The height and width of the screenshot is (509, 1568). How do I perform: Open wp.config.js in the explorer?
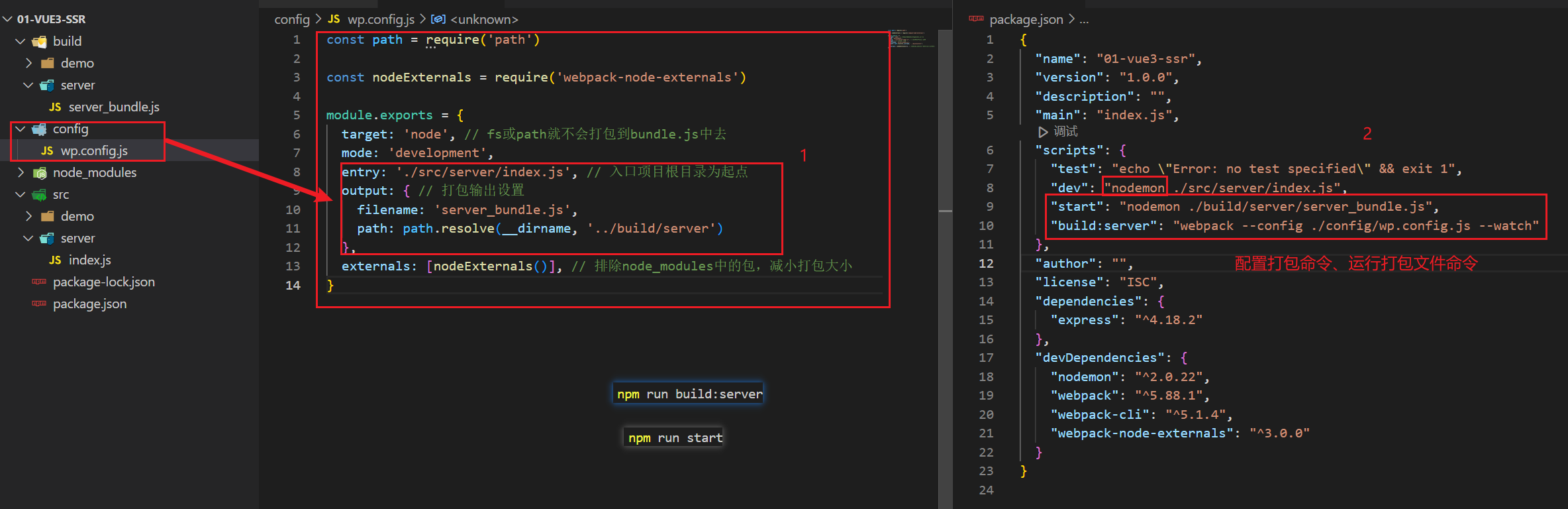pyautogui.click(x=94, y=150)
